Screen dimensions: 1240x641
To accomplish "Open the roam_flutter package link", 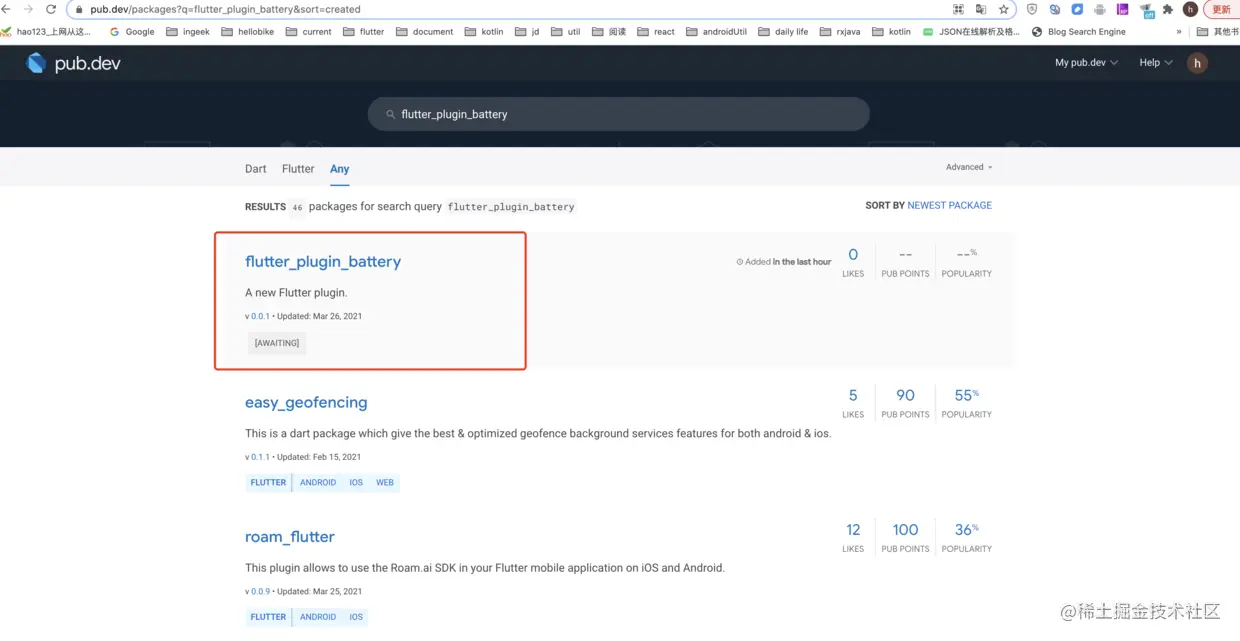I will click(290, 537).
